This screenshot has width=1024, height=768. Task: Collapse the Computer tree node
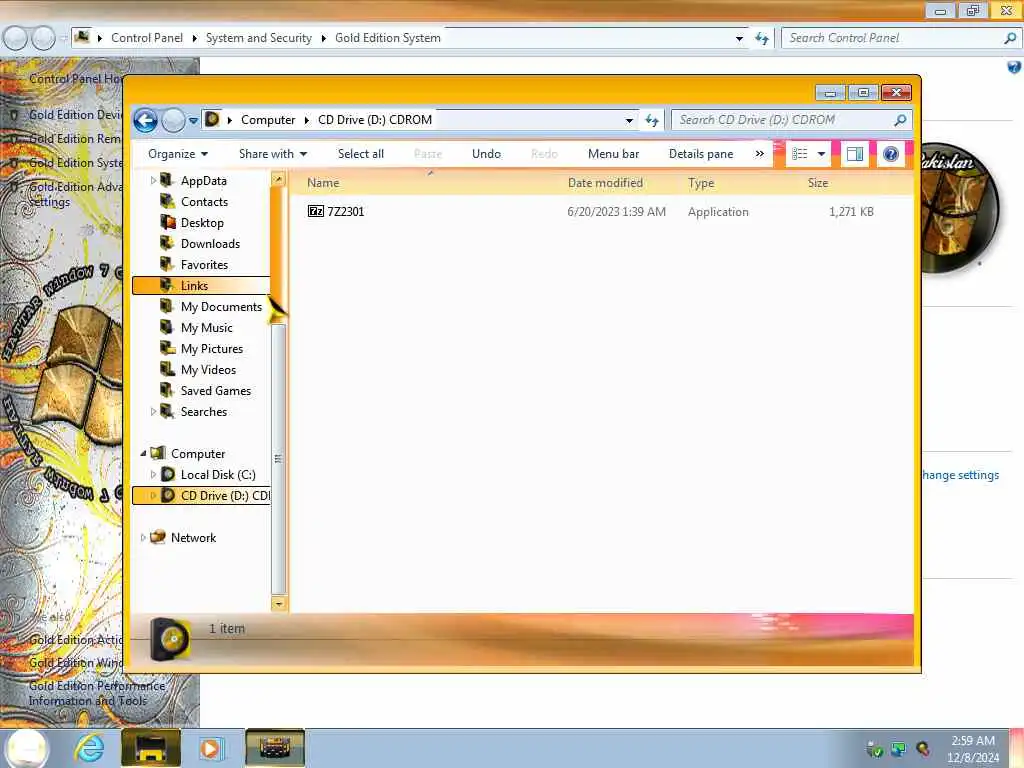143,453
